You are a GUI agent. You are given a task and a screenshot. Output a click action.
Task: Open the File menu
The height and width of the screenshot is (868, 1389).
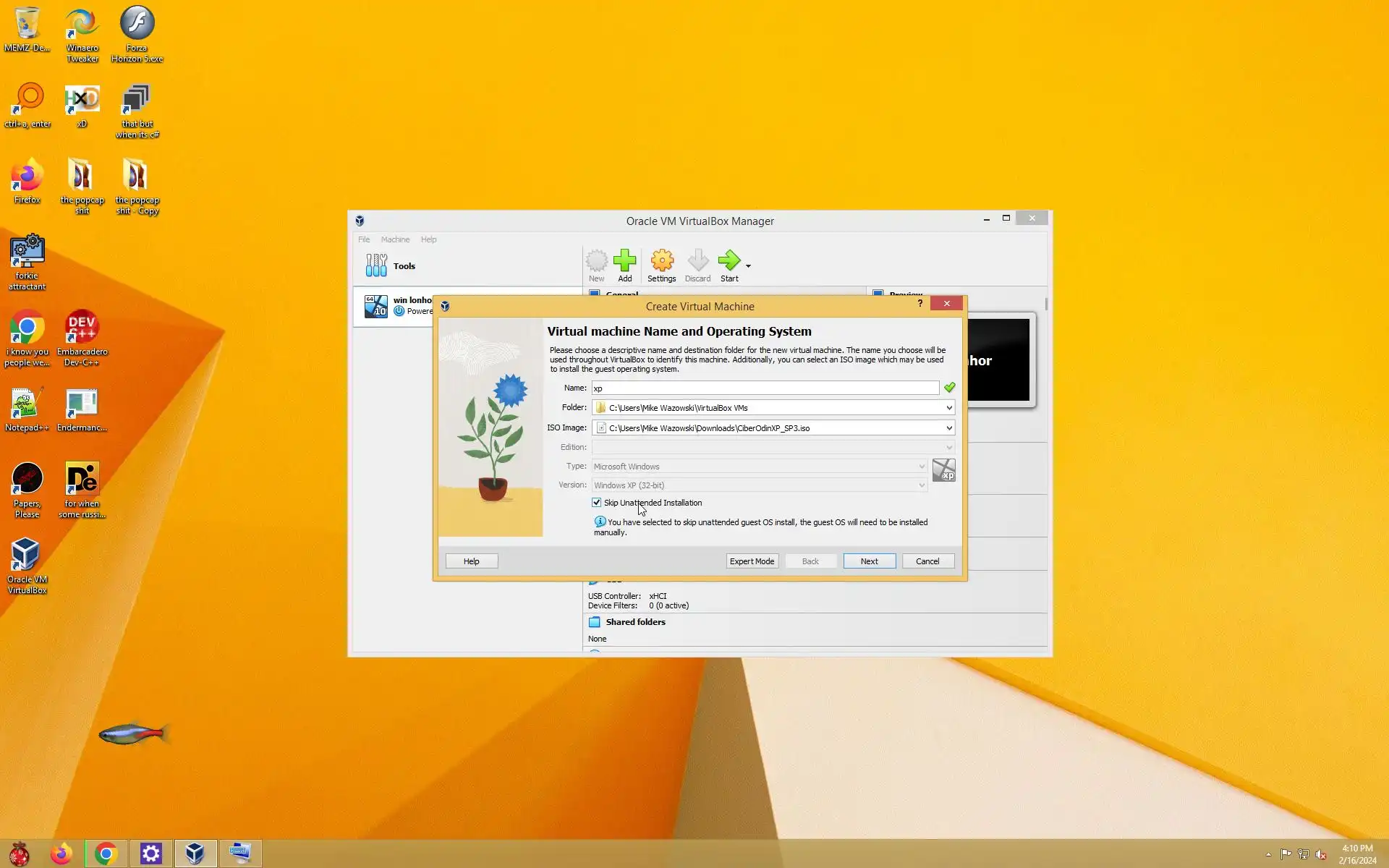[x=364, y=239]
